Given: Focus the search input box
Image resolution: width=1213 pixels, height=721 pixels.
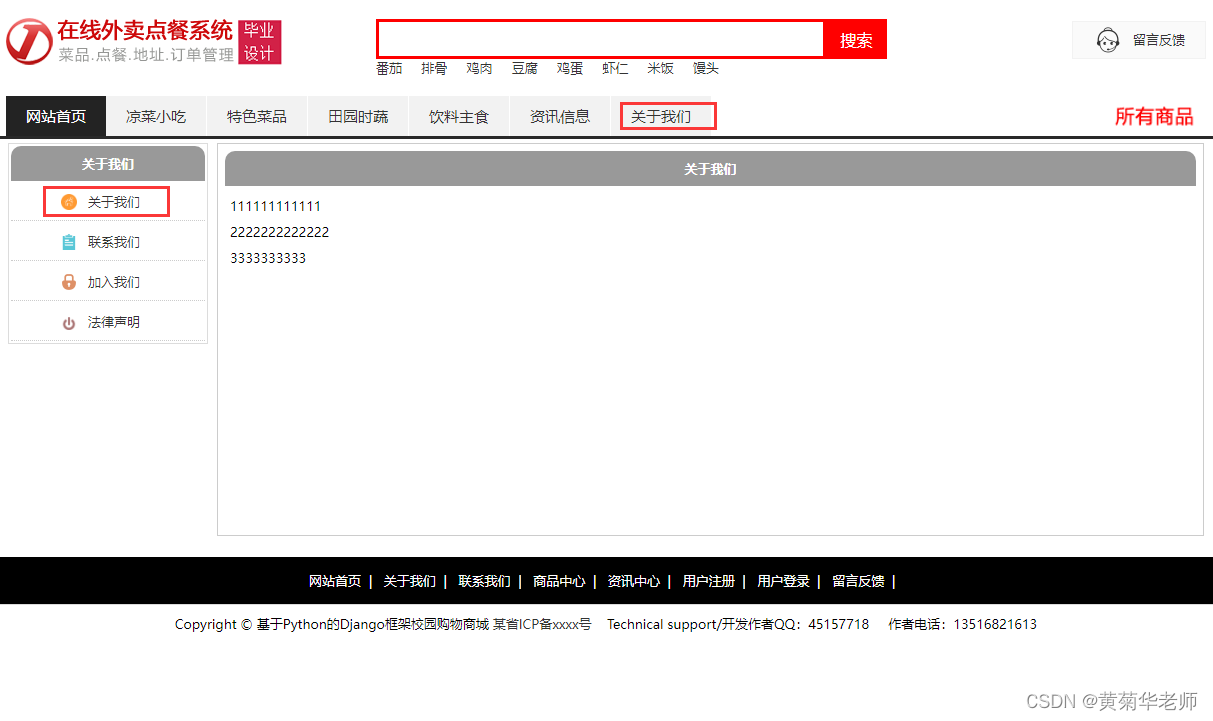Looking at the screenshot, I should pyautogui.click(x=600, y=39).
